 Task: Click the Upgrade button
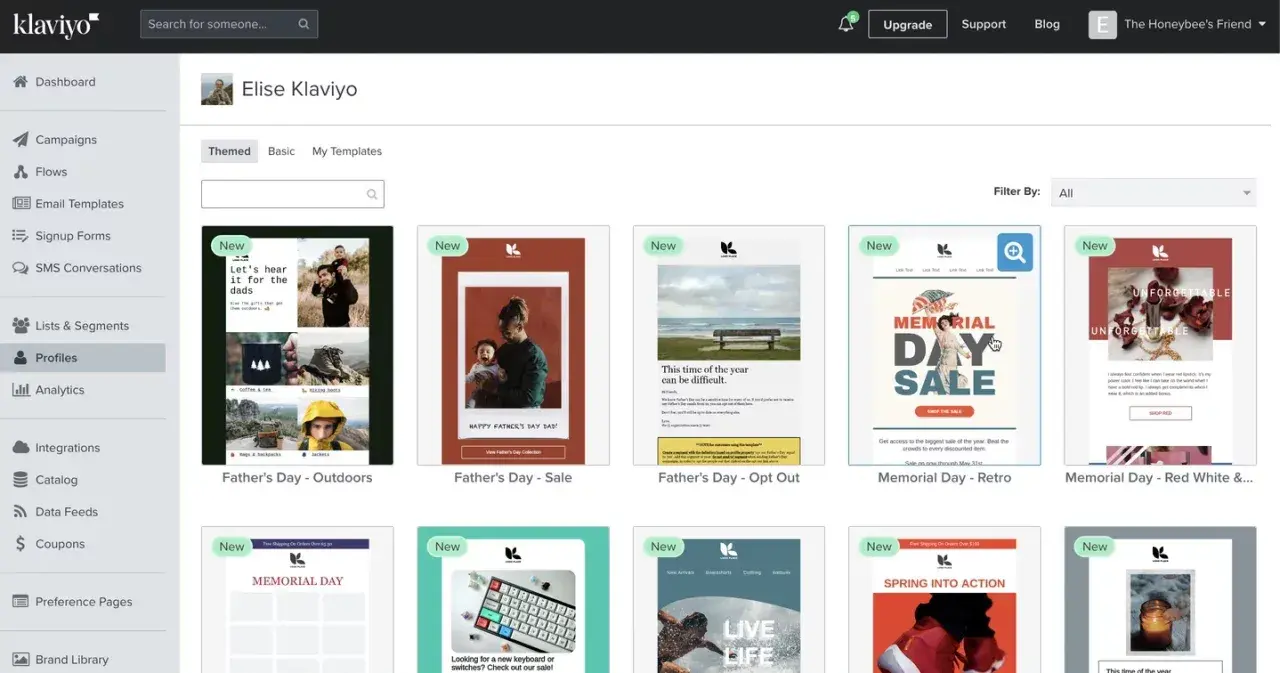click(x=907, y=25)
